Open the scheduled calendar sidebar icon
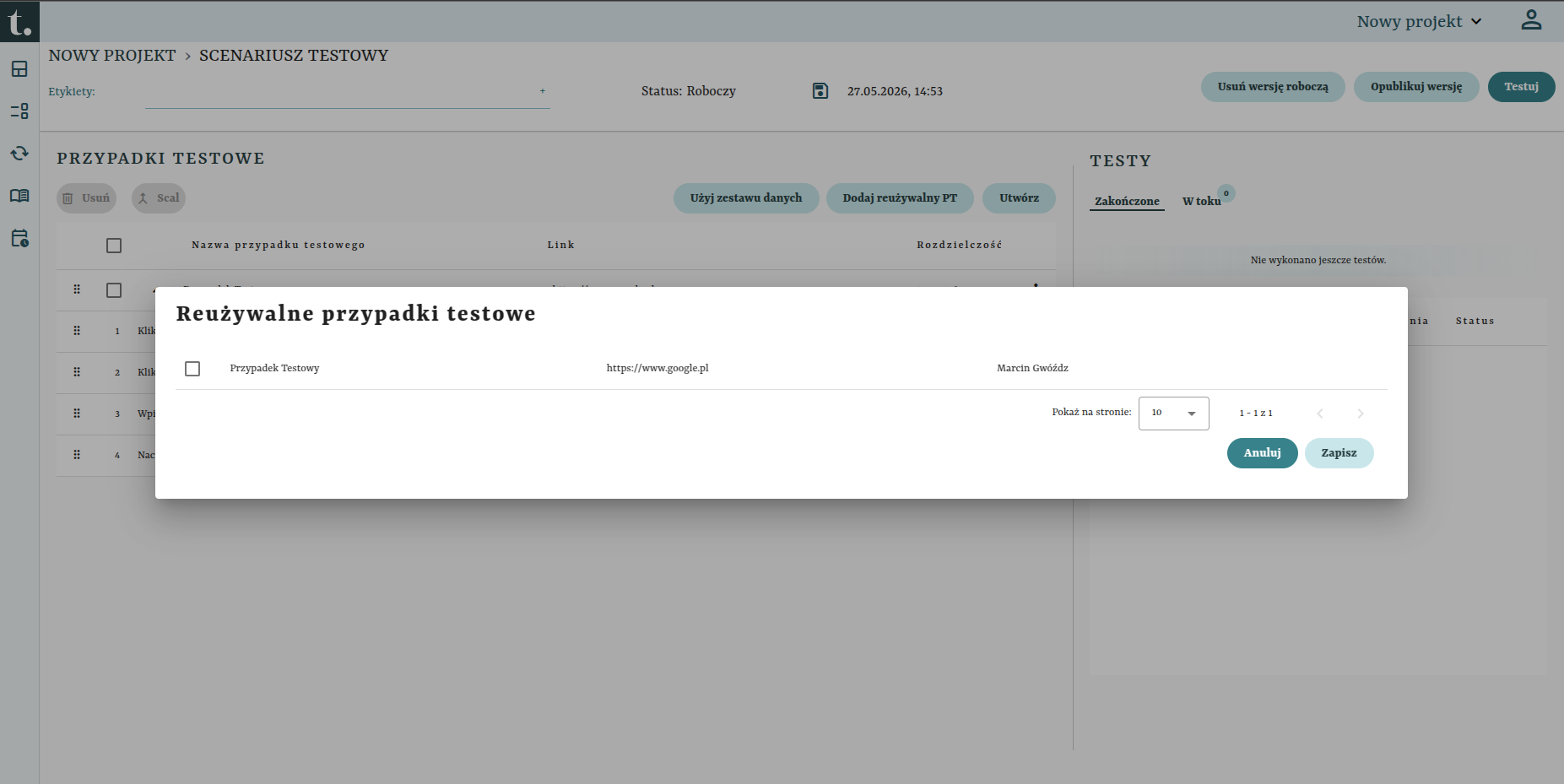This screenshot has width=1564, height=784. pos(19,238)
